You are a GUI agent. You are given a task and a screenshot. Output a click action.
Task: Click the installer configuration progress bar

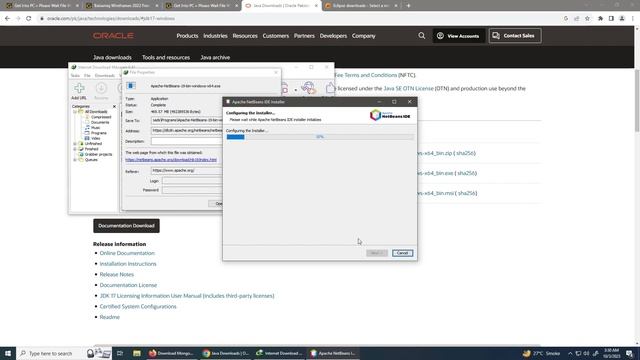320,137
